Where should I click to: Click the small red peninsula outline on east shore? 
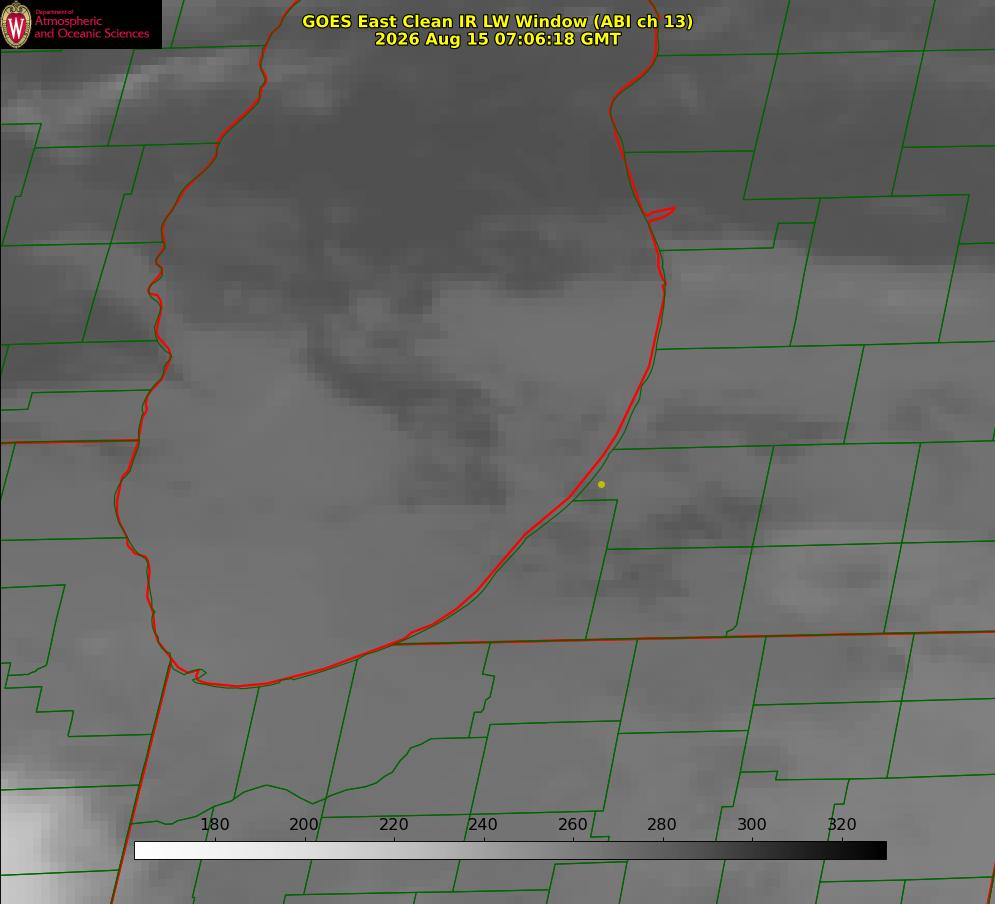660,214
